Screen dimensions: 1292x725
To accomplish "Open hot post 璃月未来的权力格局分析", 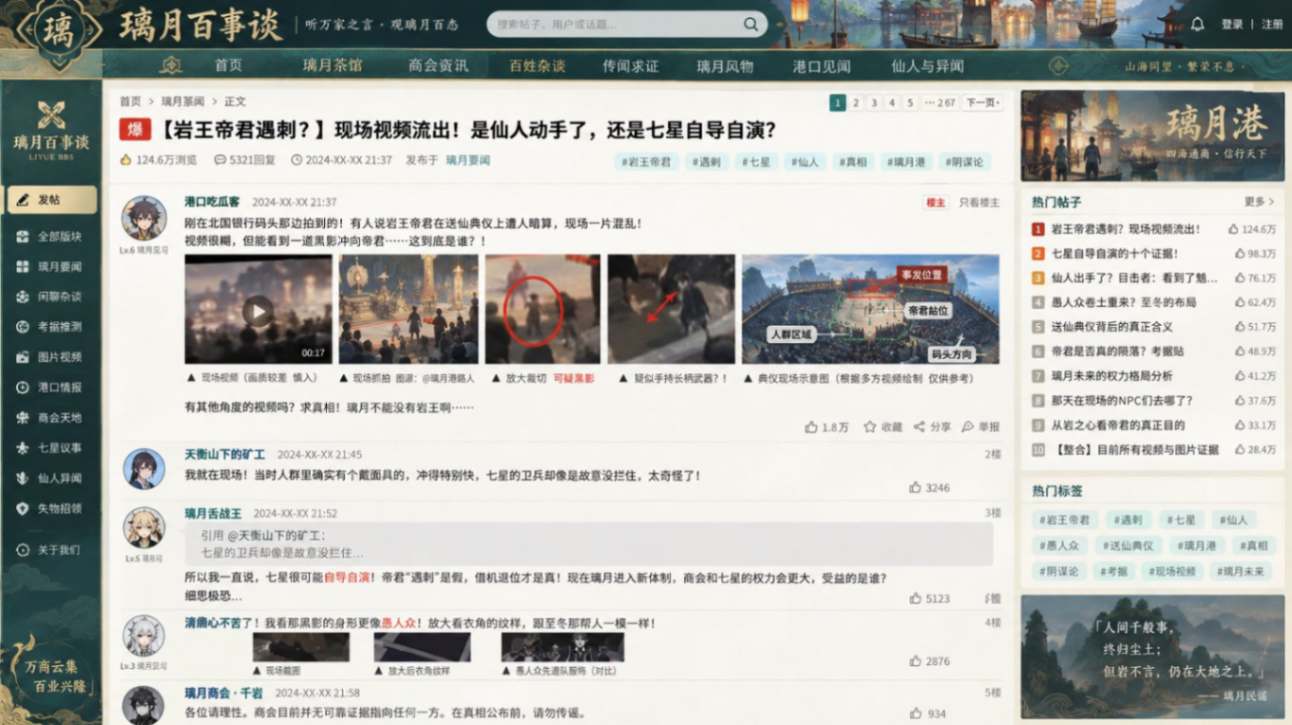I will coord(1112,376).
